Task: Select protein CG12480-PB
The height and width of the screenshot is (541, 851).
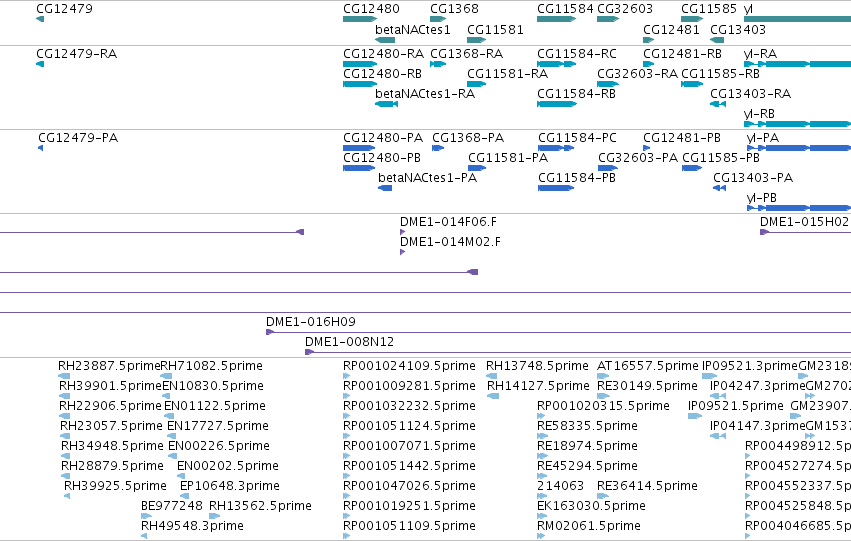Action: pos(382,158)
